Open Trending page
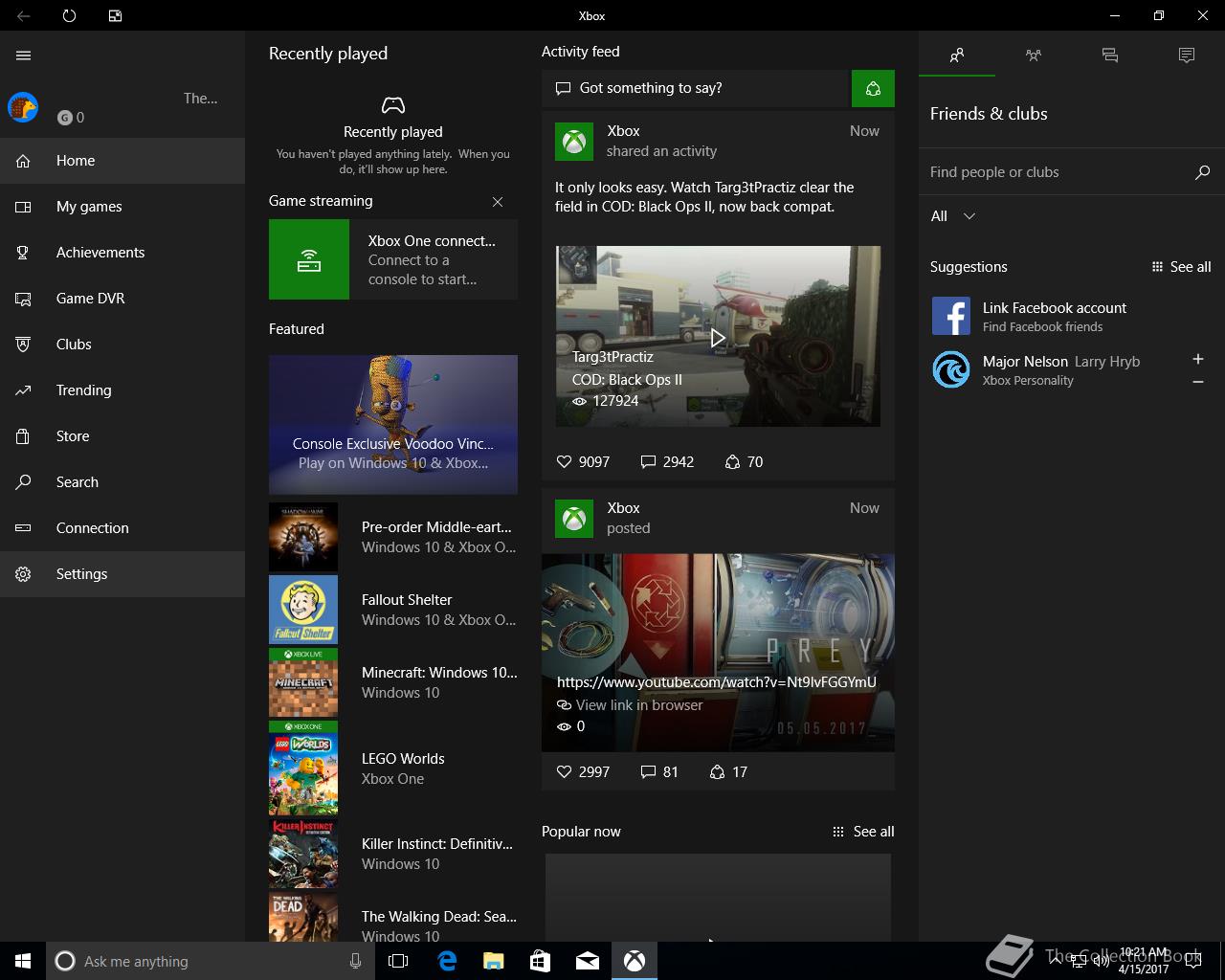1225x980 pixels. 122,390
